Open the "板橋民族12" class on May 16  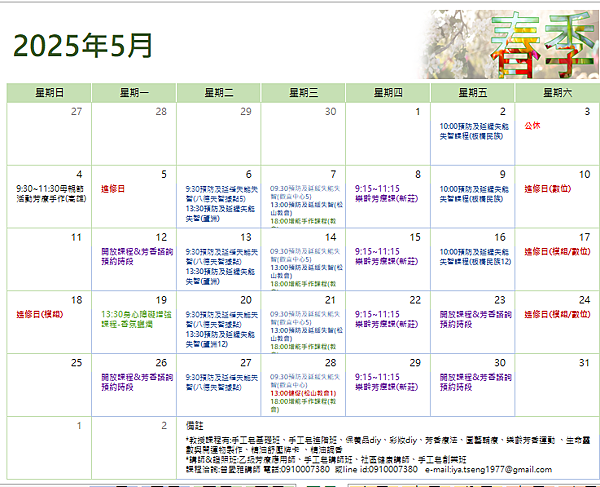476,257
